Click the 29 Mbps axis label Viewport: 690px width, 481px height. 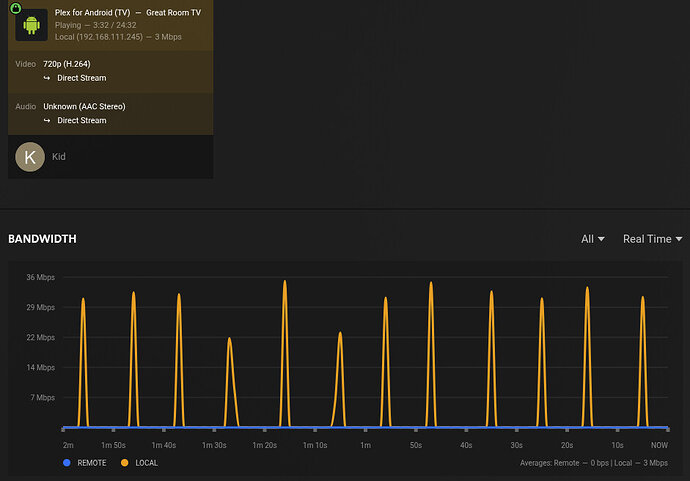tap(40, 307)
